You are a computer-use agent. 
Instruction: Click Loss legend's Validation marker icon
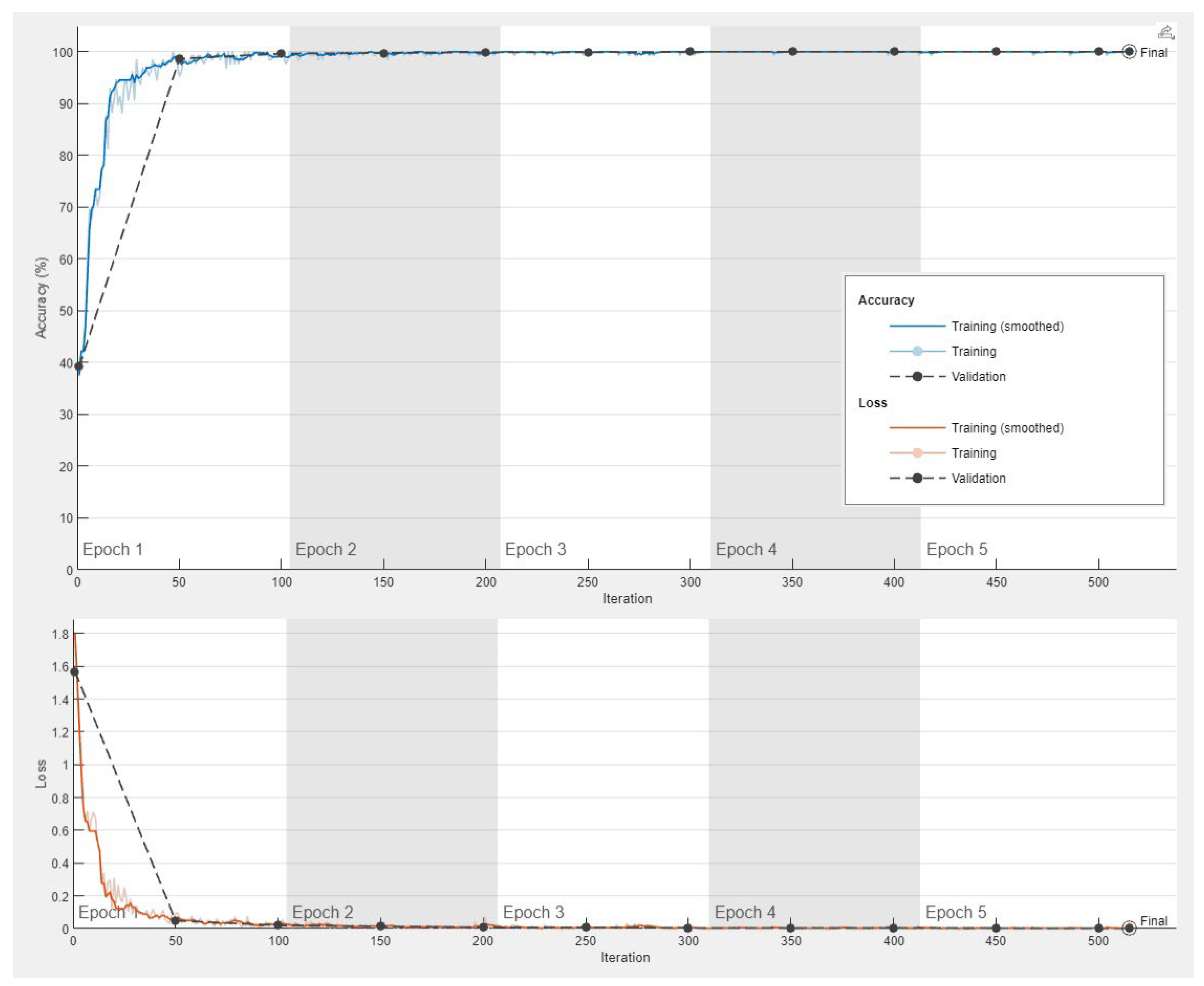pyautogui.click(x=916, y=478)
